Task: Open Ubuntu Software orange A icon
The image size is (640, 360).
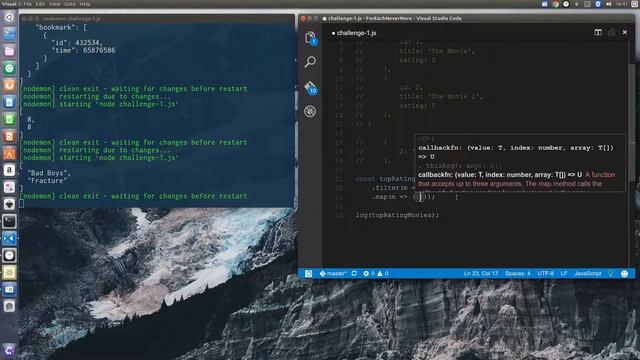Action: tap(9, 153)
